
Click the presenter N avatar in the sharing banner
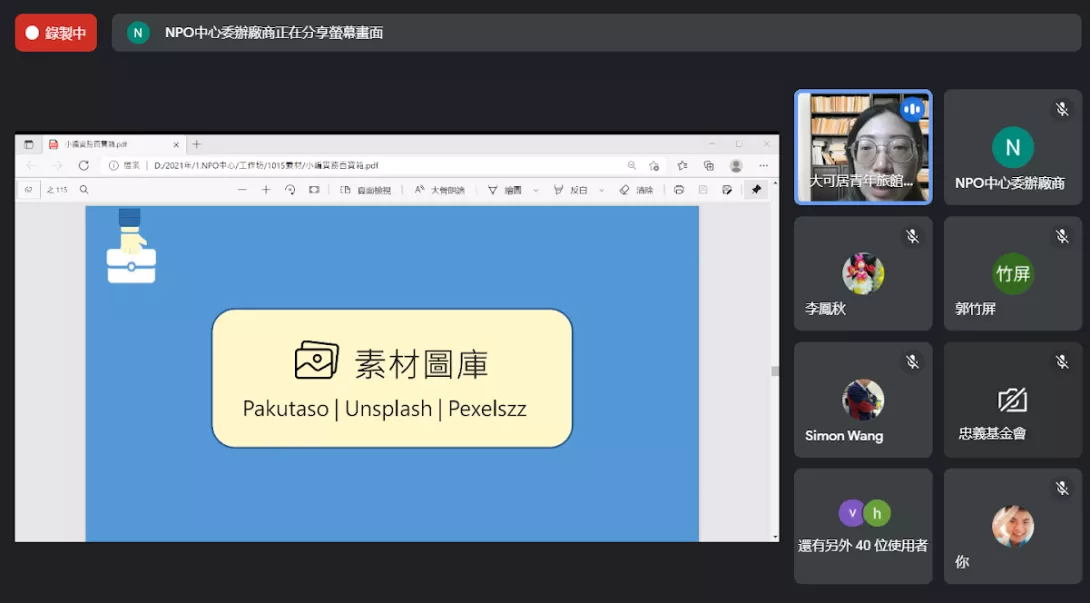138,33
